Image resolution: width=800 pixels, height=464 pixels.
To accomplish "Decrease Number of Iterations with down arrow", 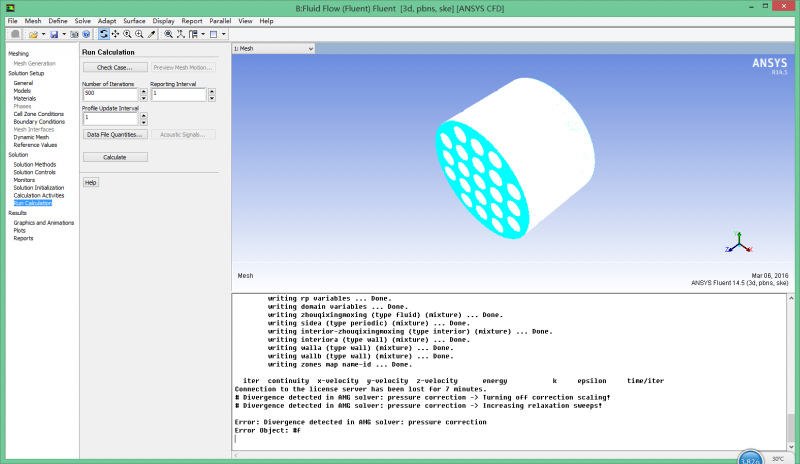I will pyautogui.click(x=144, y=98).
